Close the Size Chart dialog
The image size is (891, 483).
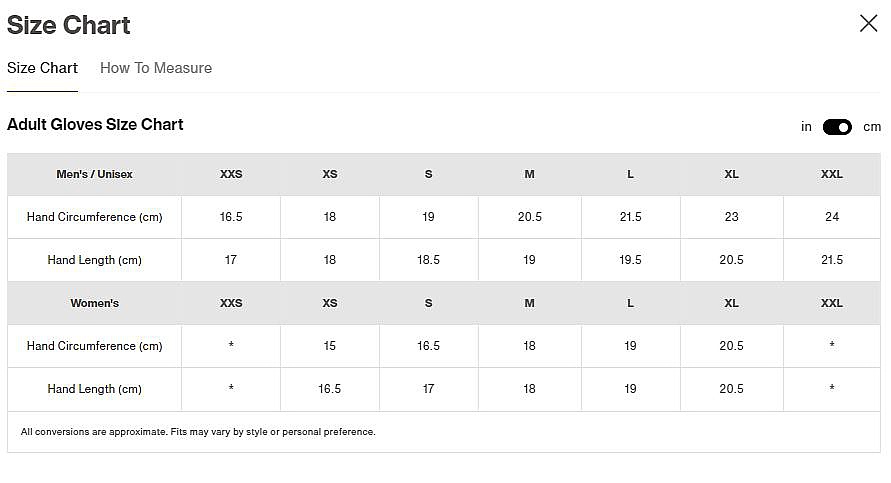tap(868, 23)
